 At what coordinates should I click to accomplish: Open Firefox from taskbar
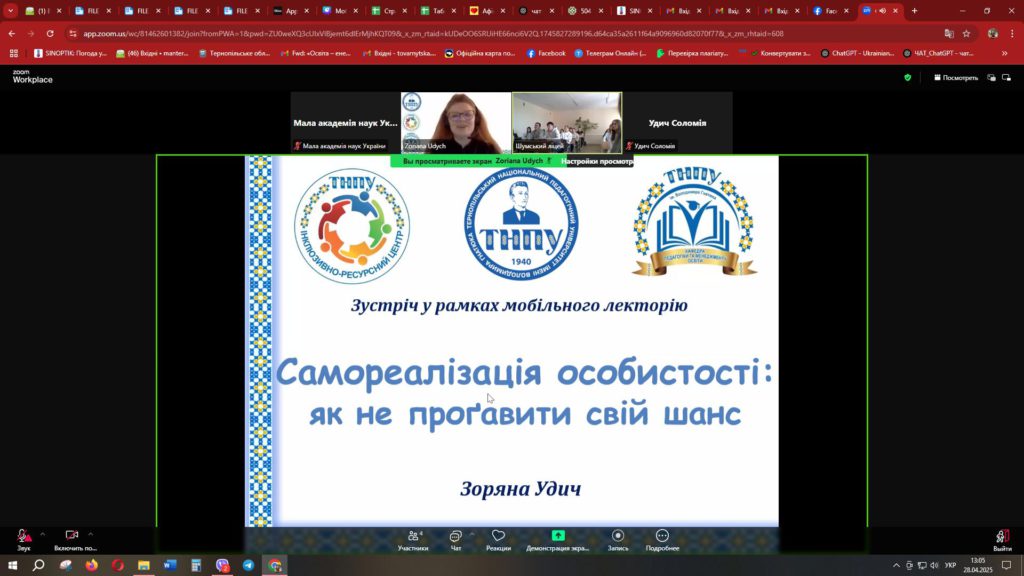click(91, 565)
